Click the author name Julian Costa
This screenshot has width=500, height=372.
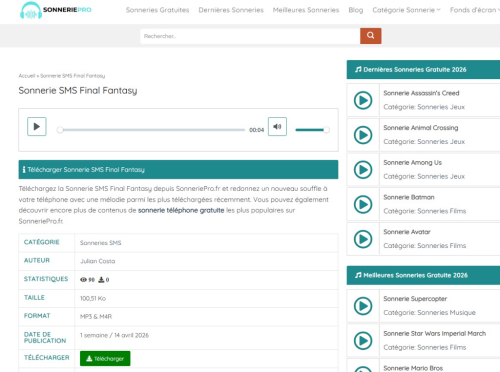(x=98, y=261)
